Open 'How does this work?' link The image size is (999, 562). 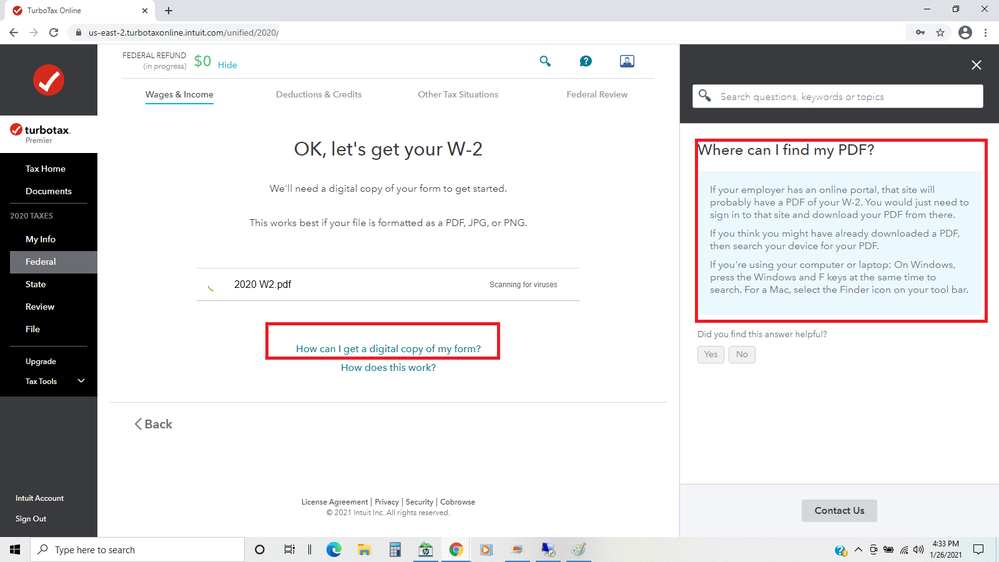point(388,368)
